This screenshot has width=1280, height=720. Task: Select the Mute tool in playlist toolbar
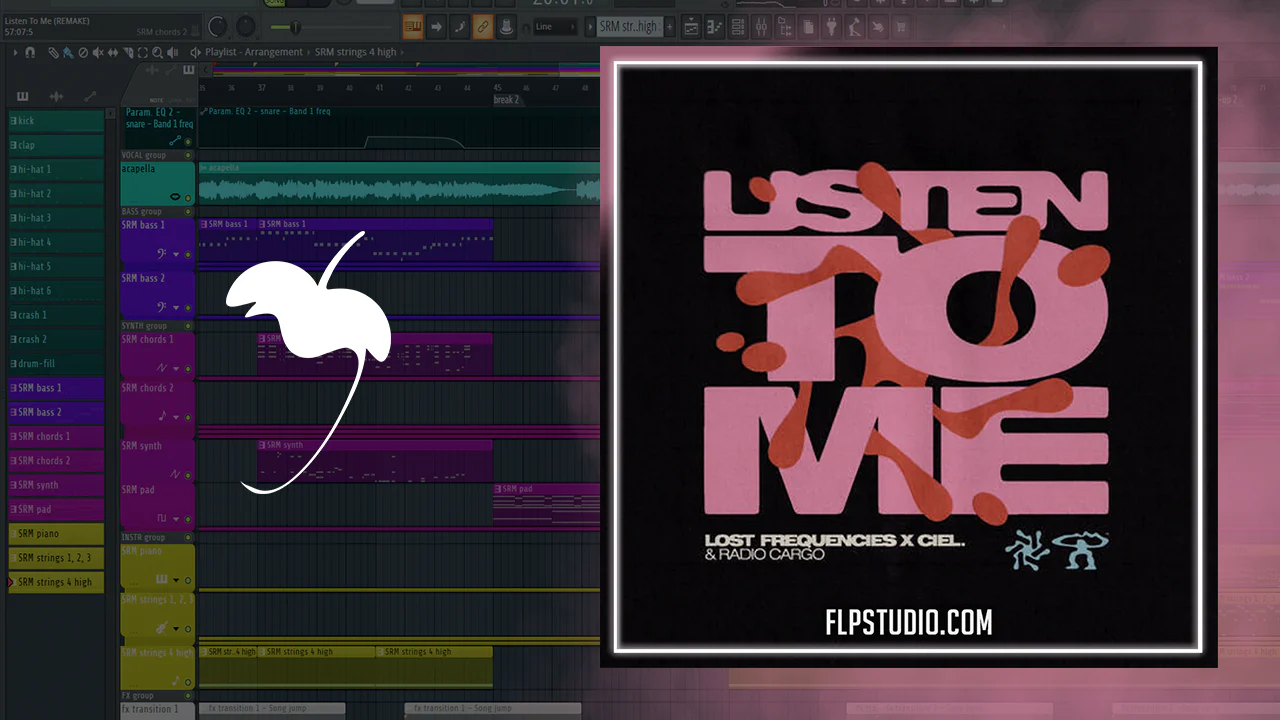tap(98, 52)
